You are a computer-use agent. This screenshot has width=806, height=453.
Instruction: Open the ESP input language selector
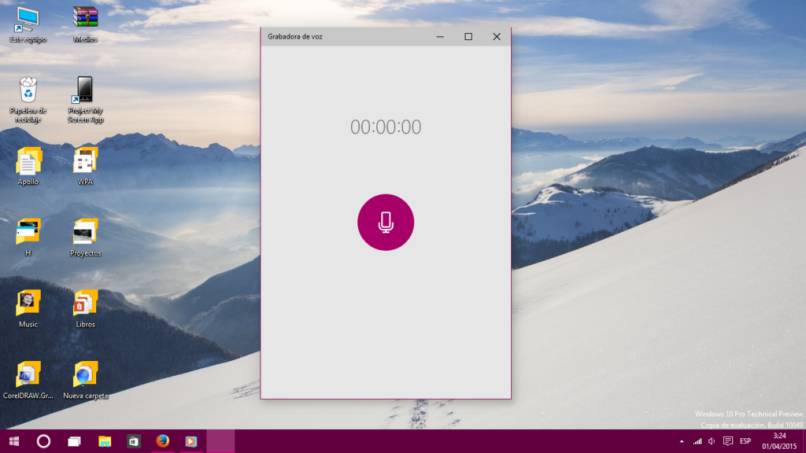746,441
